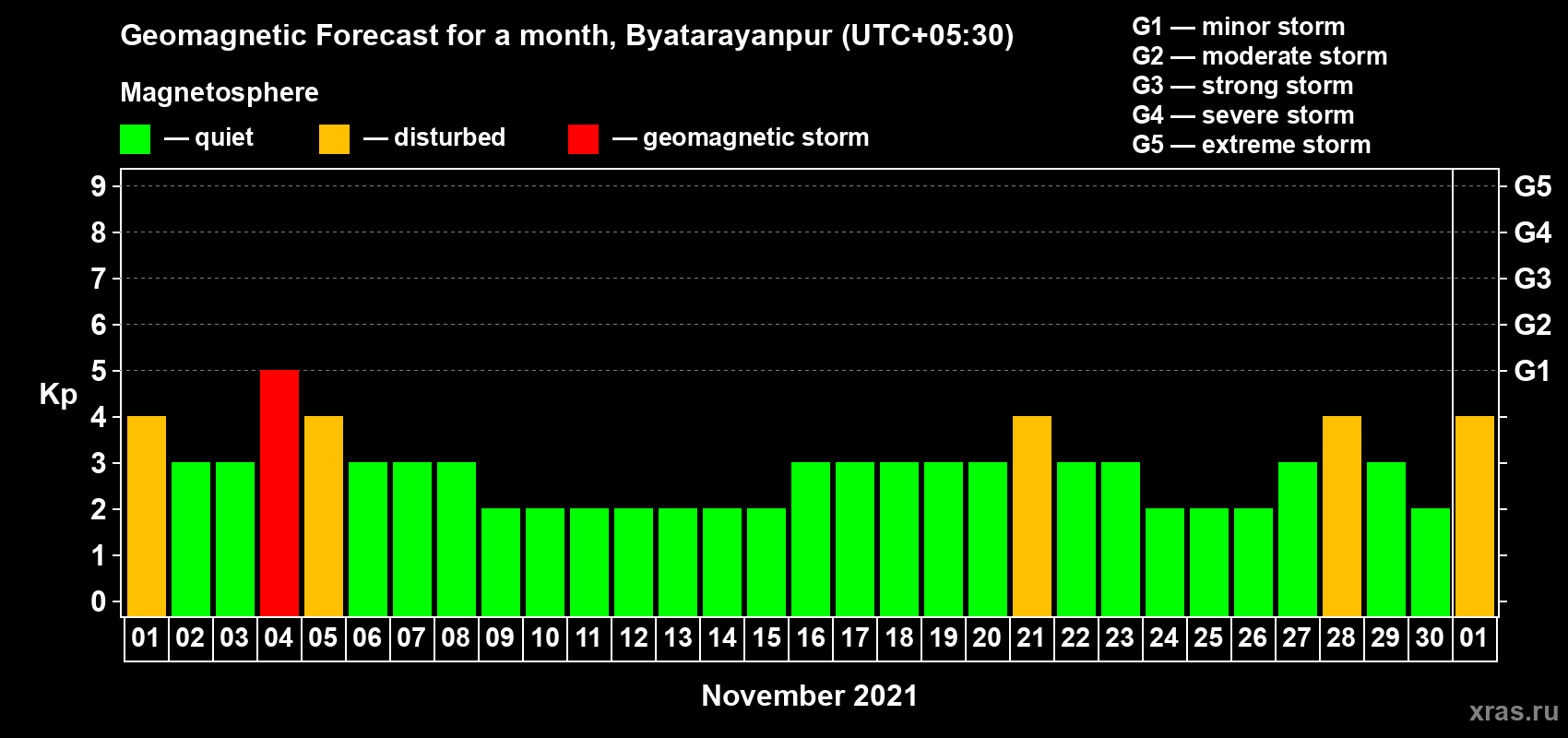The width and height of the screenshot is (1568, 738).
Task: Select the green bar for day 24
Action: (1165, 563)
